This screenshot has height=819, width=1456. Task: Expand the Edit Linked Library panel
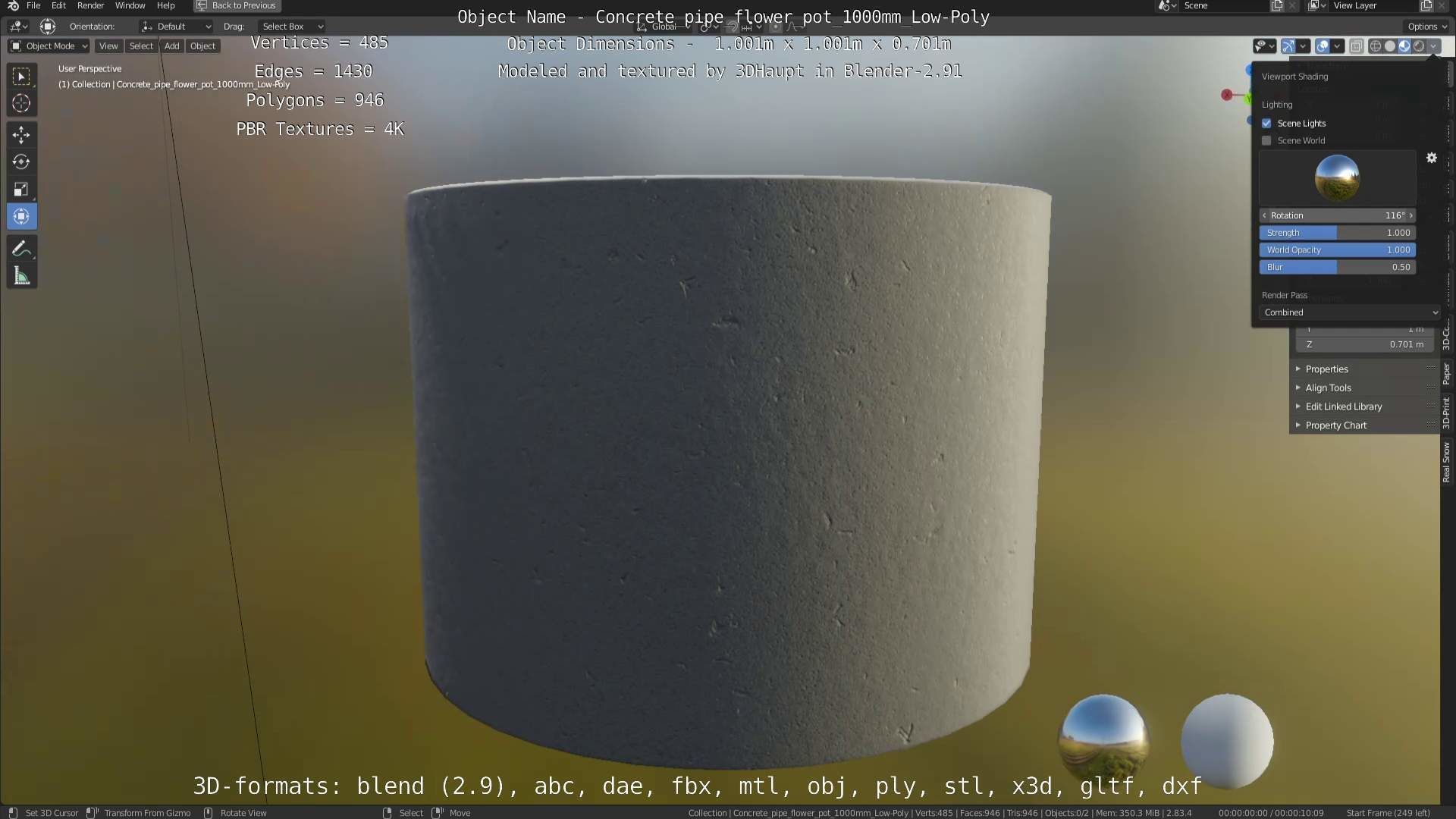click(x=1363, y=406)
